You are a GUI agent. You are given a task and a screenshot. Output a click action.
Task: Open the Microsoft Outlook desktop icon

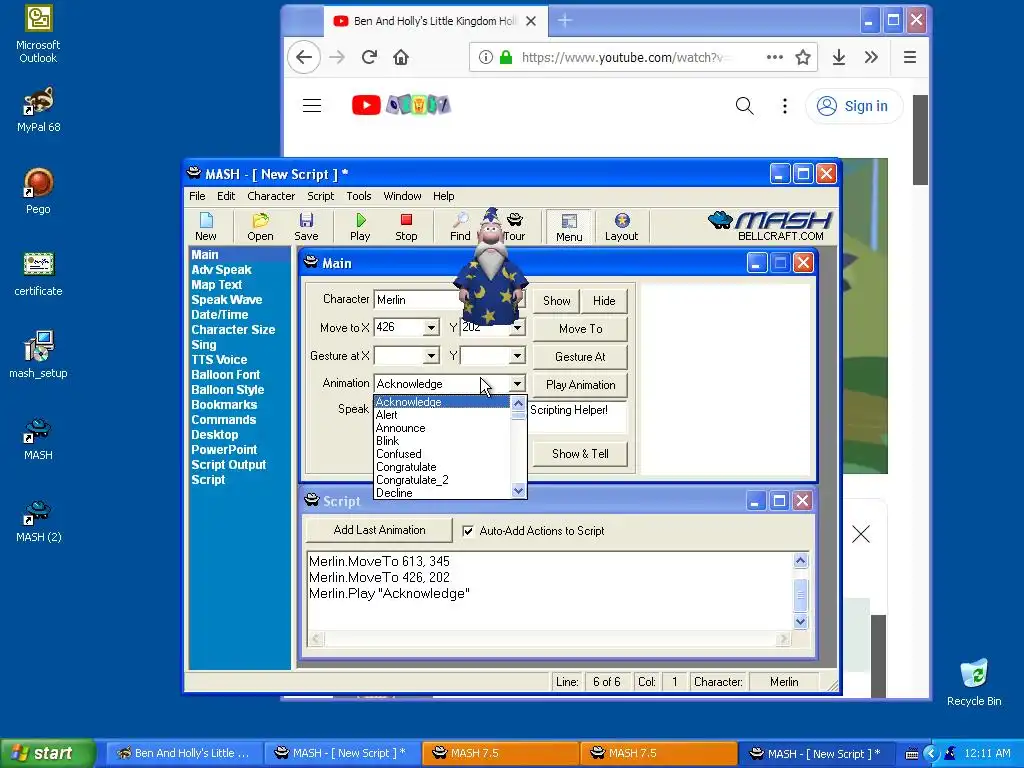pos(38,35)
